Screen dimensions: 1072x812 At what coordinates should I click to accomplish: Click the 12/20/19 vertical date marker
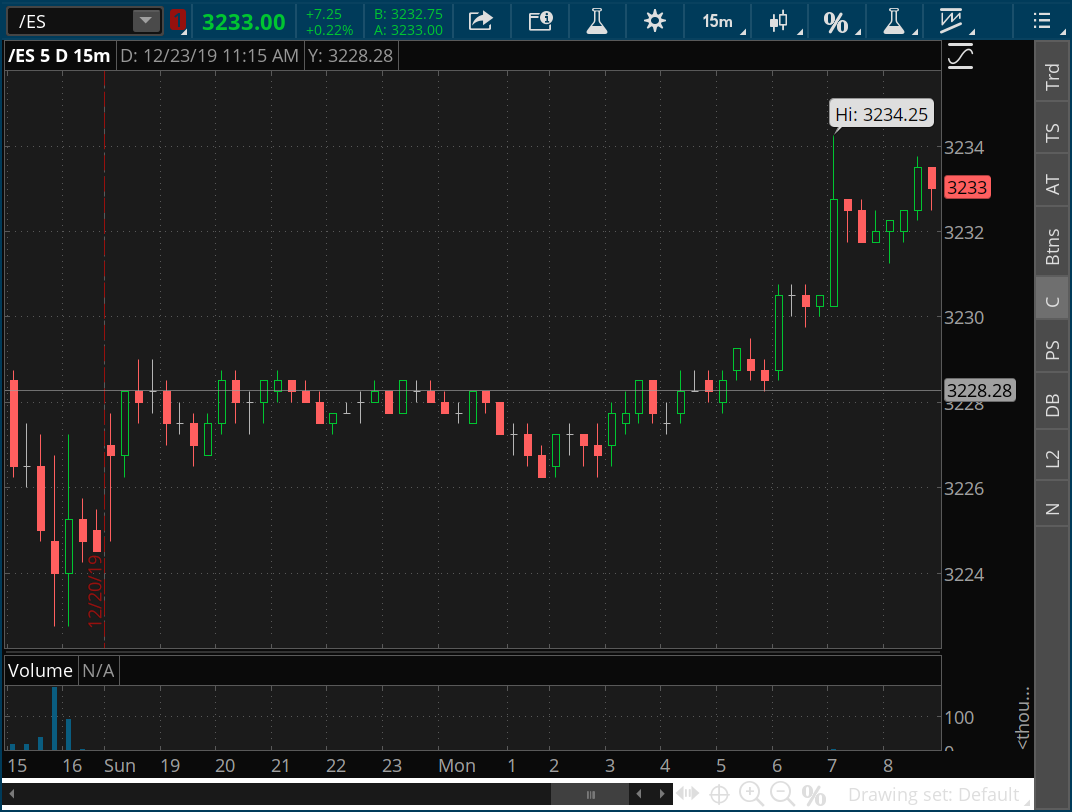click(x=96, y=590)
